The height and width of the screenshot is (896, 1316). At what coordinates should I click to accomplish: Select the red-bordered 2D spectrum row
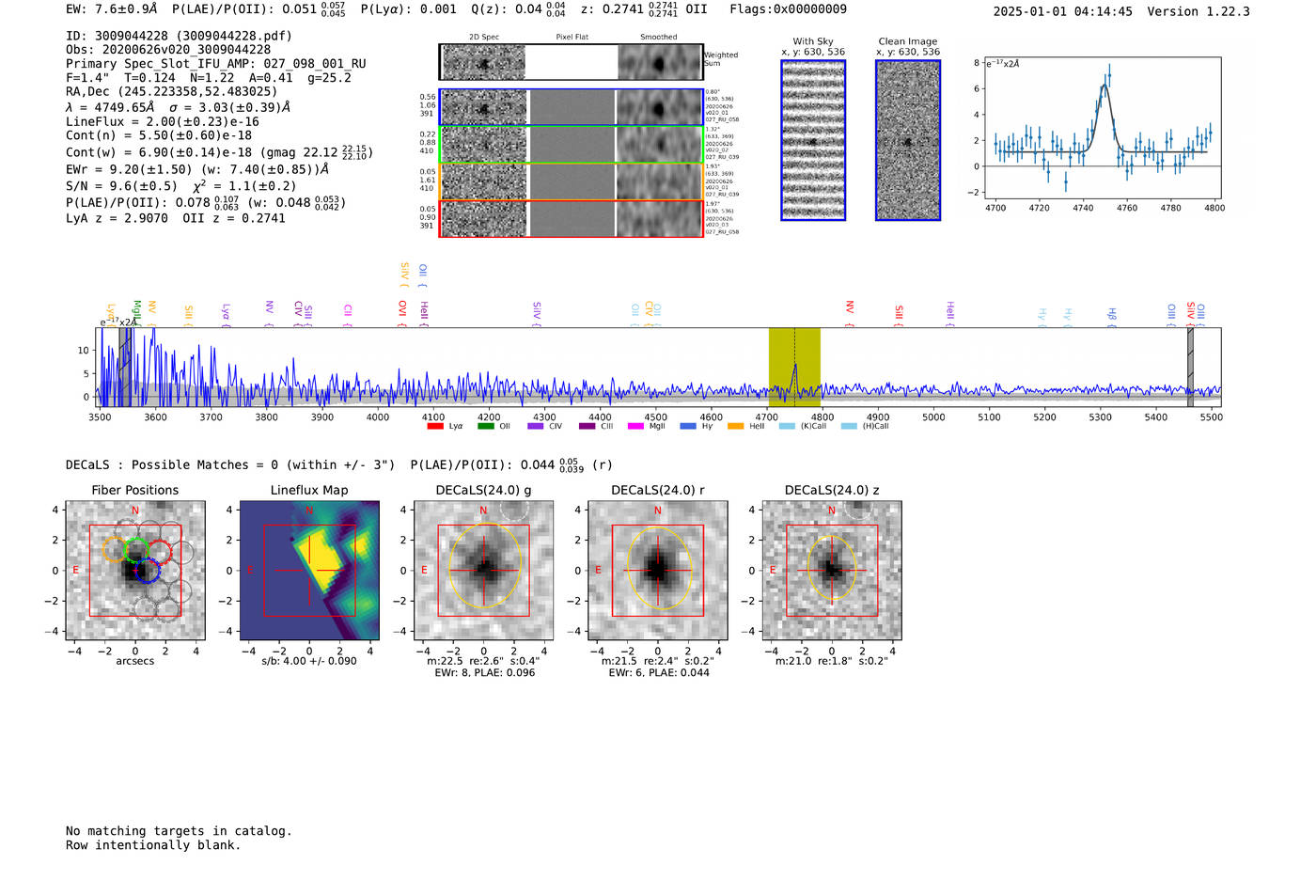click(572, 218)
